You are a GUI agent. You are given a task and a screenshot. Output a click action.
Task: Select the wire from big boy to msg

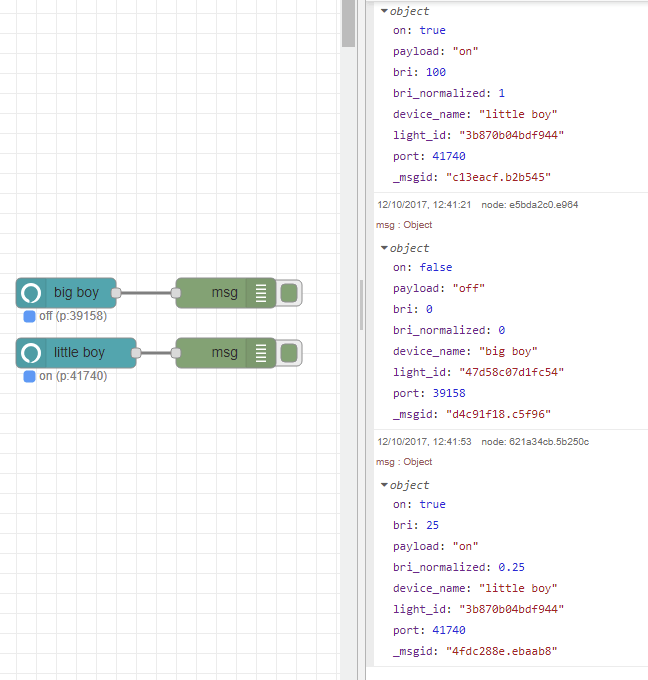coord(146,293)
